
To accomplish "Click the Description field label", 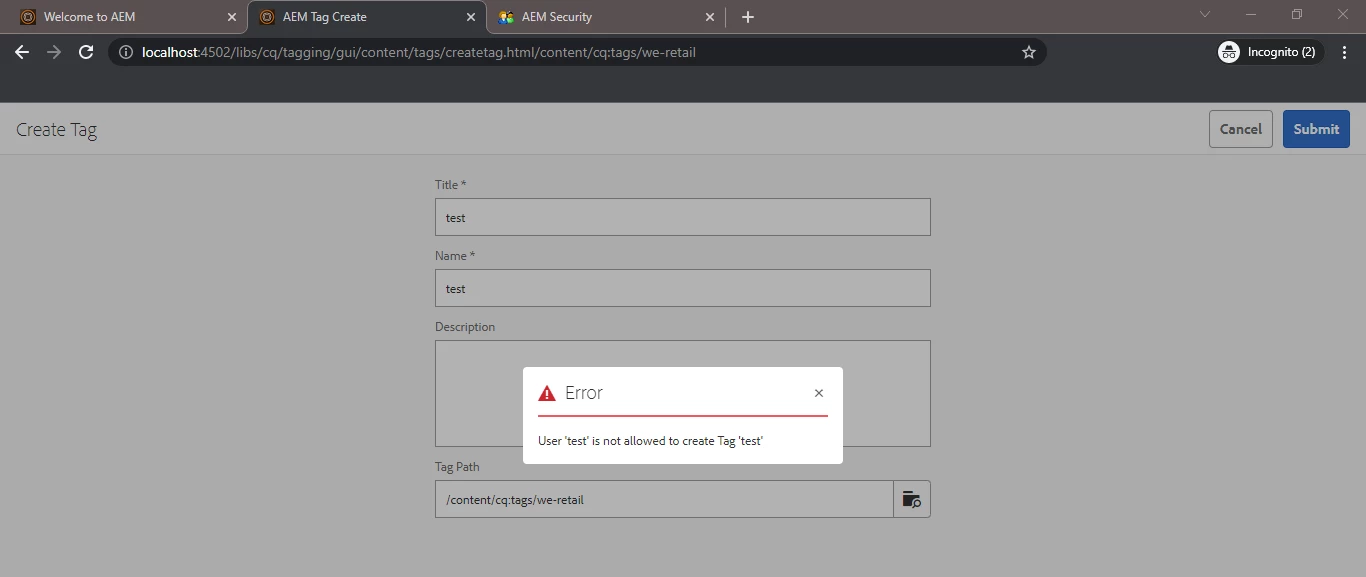I will (x=465, y=327).
